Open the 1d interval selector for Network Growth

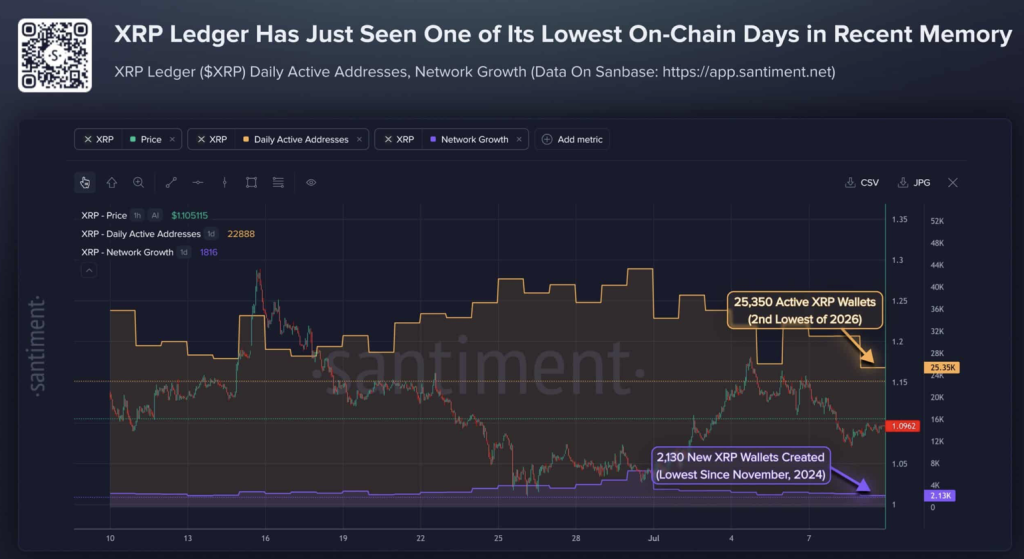click(184, 252)
